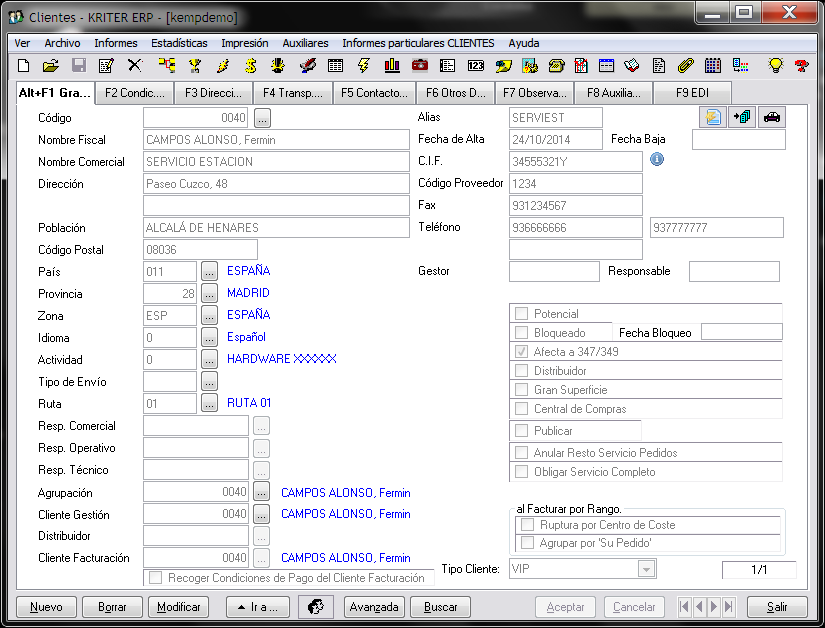825x628 pixels.
Task: Open the Zona lookup ellipsis button
Action: pyautogui.click(x=209, y=316)
